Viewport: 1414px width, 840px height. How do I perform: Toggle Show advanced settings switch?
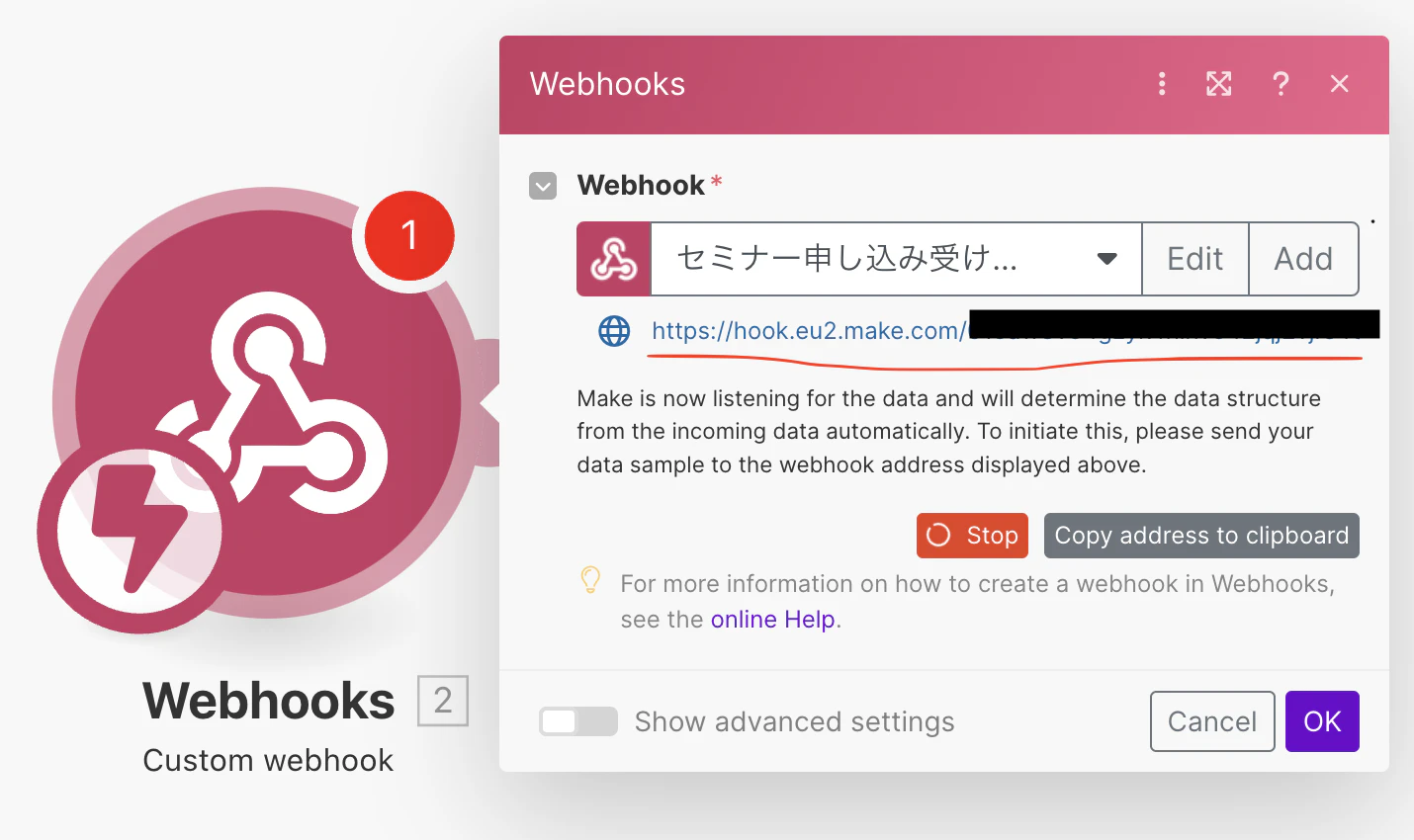click(x=578, y=721)
